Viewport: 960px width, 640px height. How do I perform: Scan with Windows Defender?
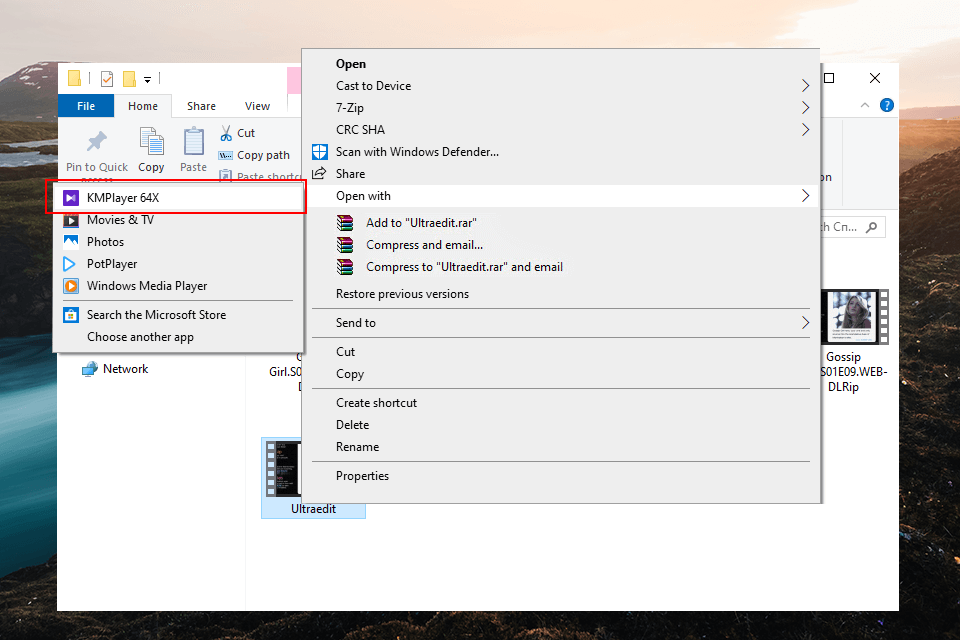tap(416, 152)
